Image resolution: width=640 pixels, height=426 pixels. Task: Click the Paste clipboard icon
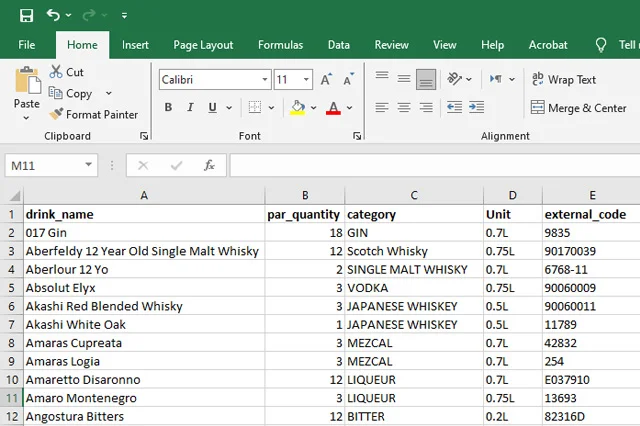point(27,81)
